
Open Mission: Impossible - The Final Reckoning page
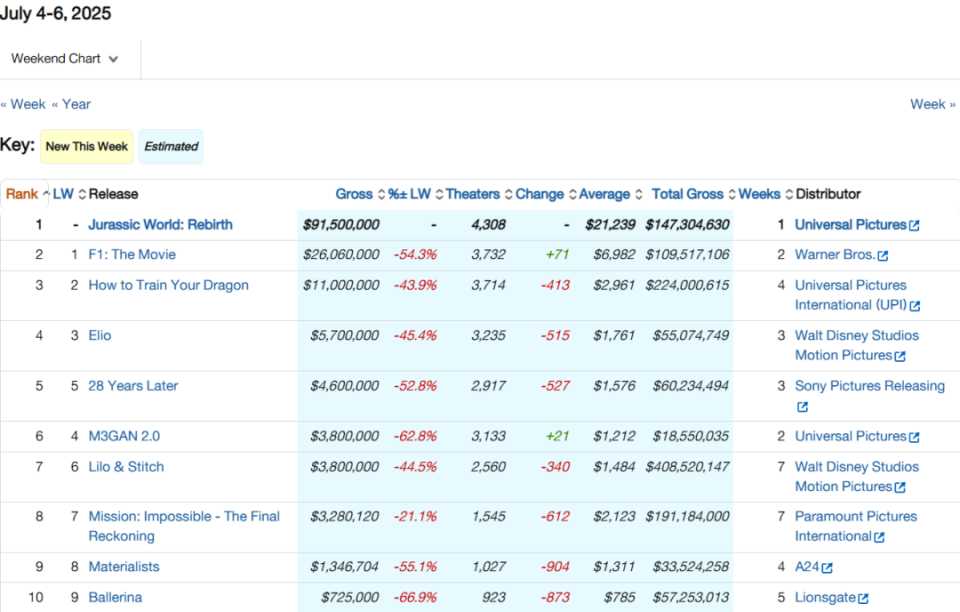pyautogui.click(x=184, y=526)
